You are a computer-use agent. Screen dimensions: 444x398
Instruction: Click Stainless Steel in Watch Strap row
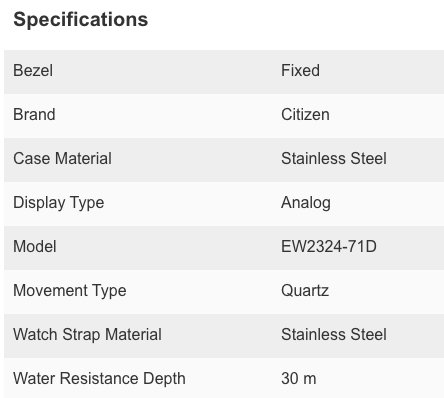coord(334,334)
